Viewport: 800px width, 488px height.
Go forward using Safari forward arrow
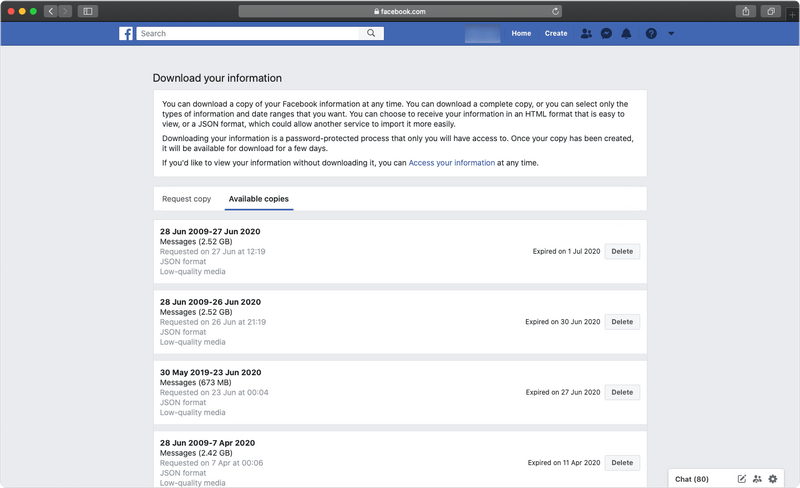tap(65, 11)
